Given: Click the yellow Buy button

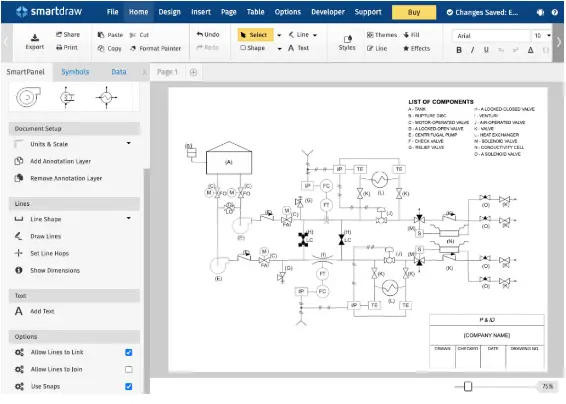Looking at the screenshot, I should (x=414, y=12).
